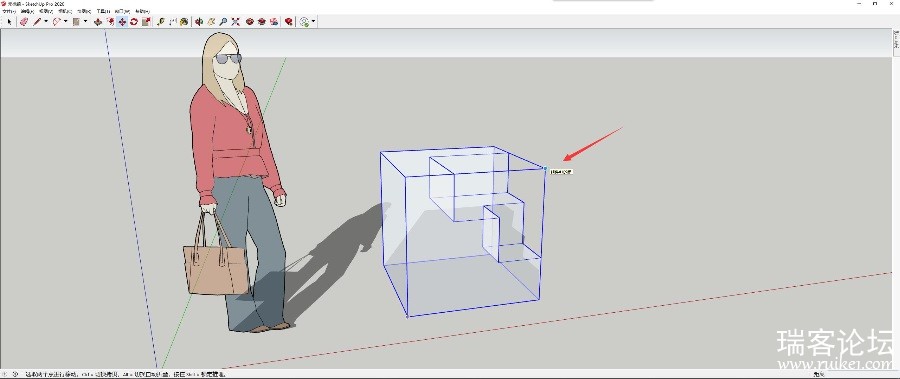The height and width of the screenshot is (379, 900).
Task: Choose the Text label tool
Action: (172, 22)
